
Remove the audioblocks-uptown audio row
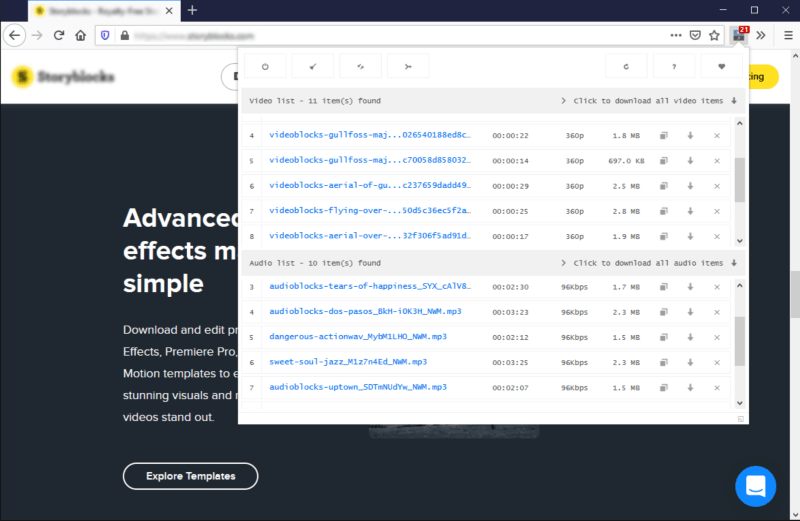[717, 388]
